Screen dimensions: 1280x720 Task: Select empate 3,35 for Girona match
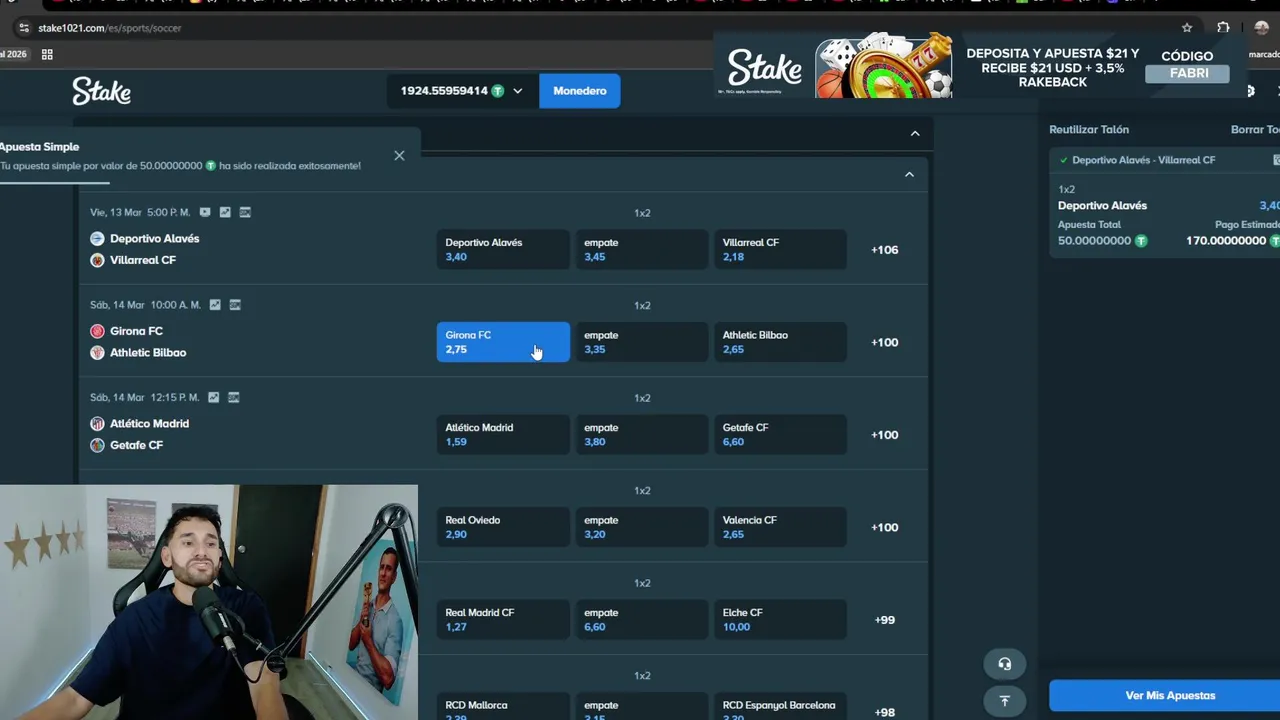(641, 342)
